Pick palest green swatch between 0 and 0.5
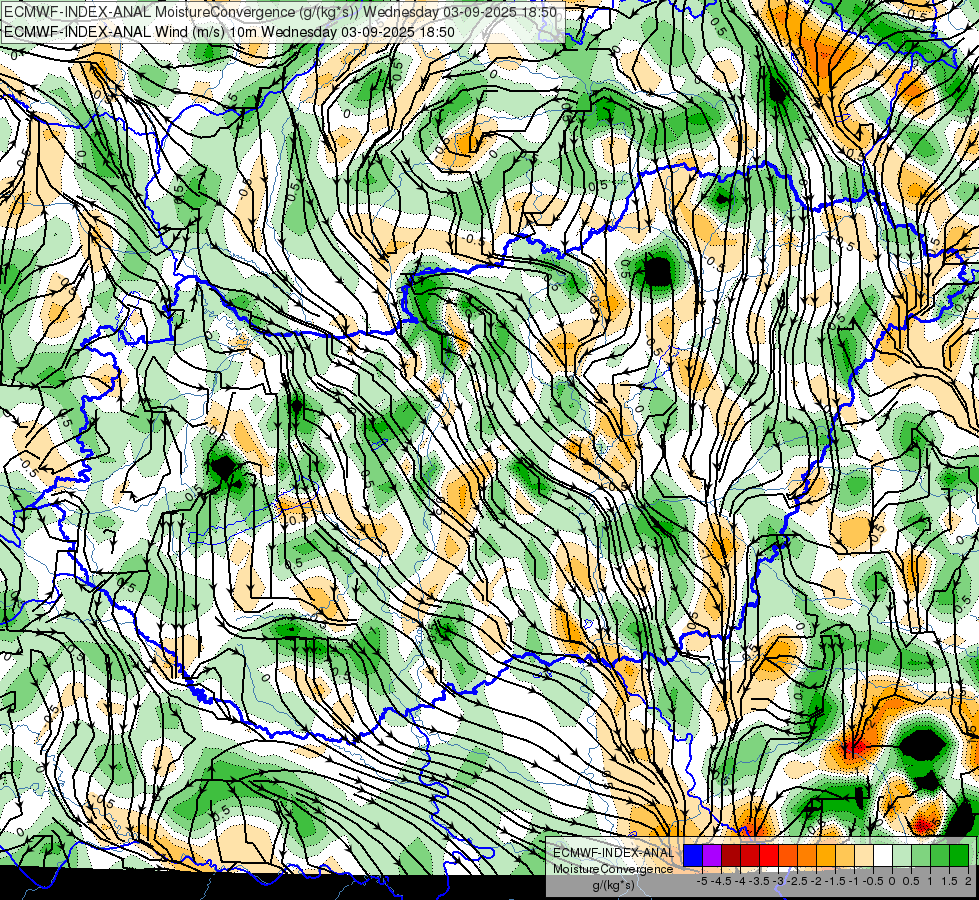 click(x=902, y=856)
